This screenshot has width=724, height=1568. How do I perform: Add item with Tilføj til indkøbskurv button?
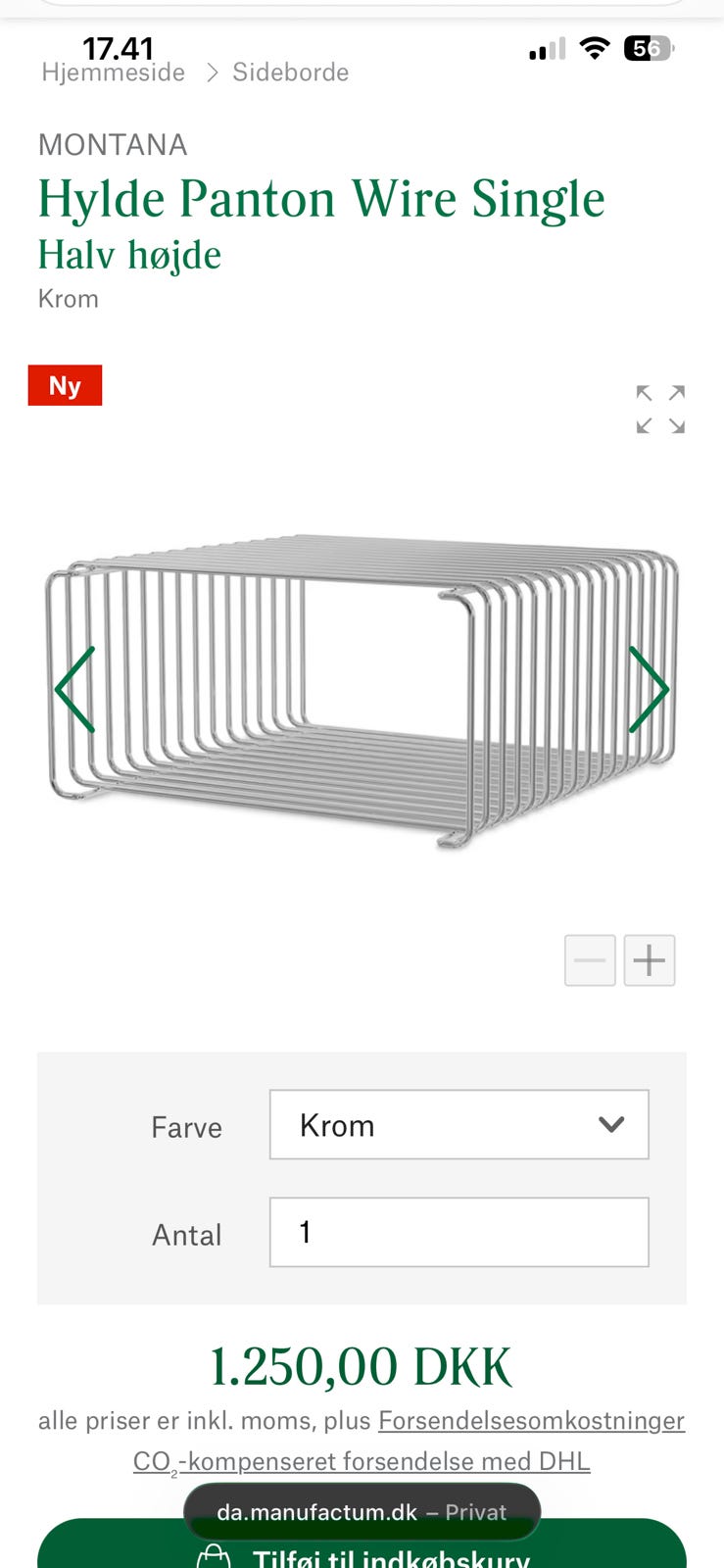coord(362,1546)
